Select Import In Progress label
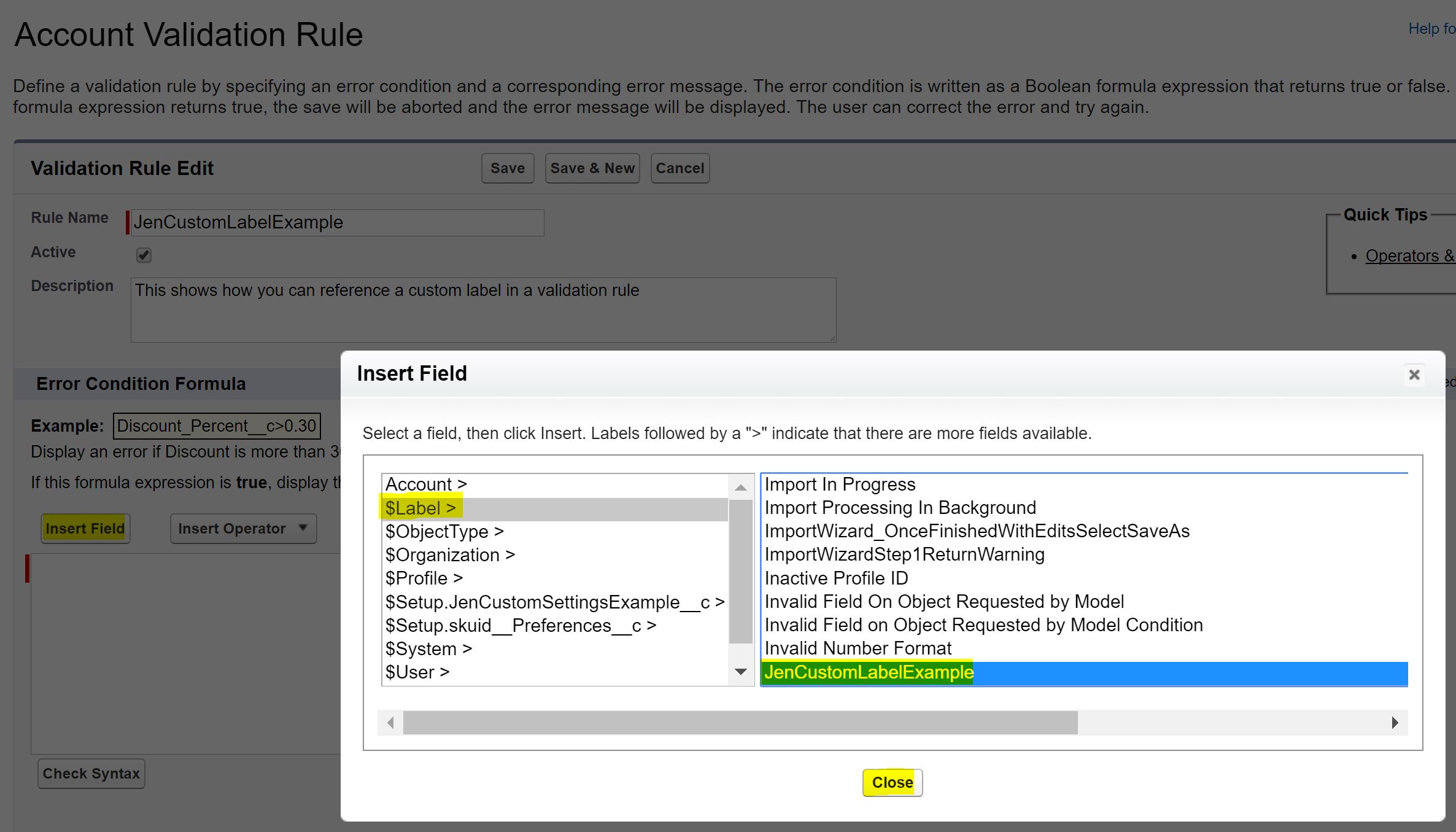Image resolution: width=1456 pixels, height=832 pixels. click(1084, 484)
